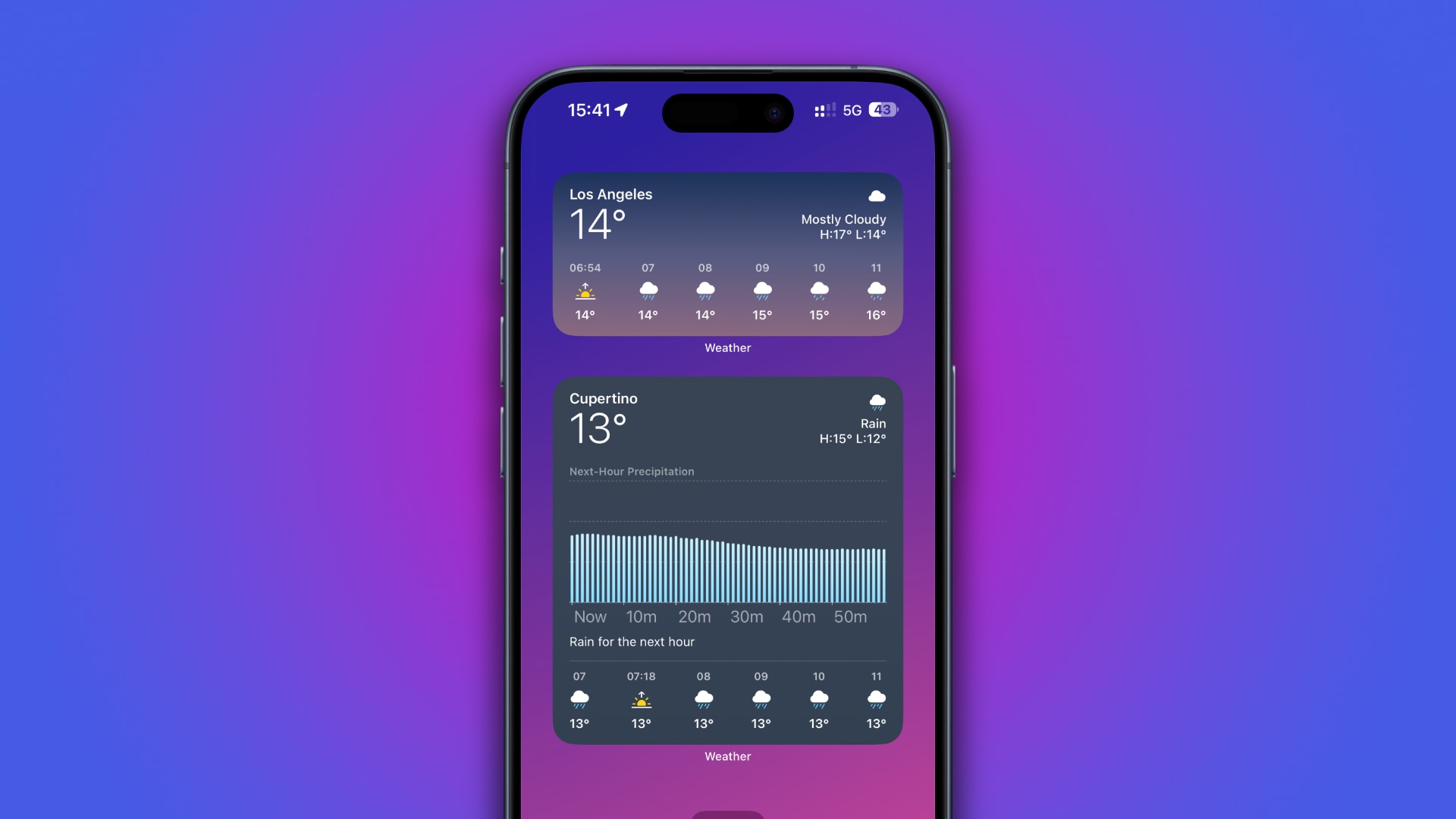1456x819 pixels.
Task: Click the H:15° L:12° temperature range in Cupertino
Action: [x=850, y=439]
